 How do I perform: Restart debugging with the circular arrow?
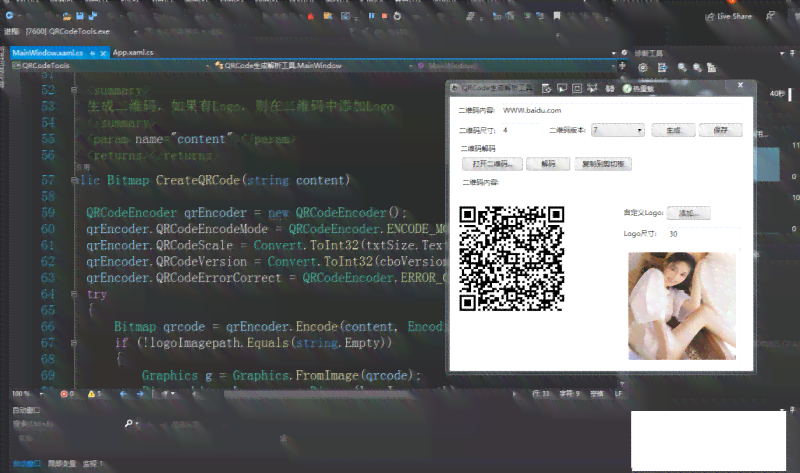[x=397, y=16]
